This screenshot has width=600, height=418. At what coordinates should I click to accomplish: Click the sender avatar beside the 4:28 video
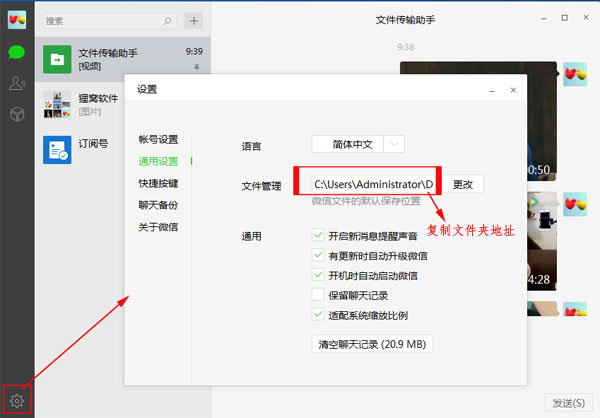(575, 204)
